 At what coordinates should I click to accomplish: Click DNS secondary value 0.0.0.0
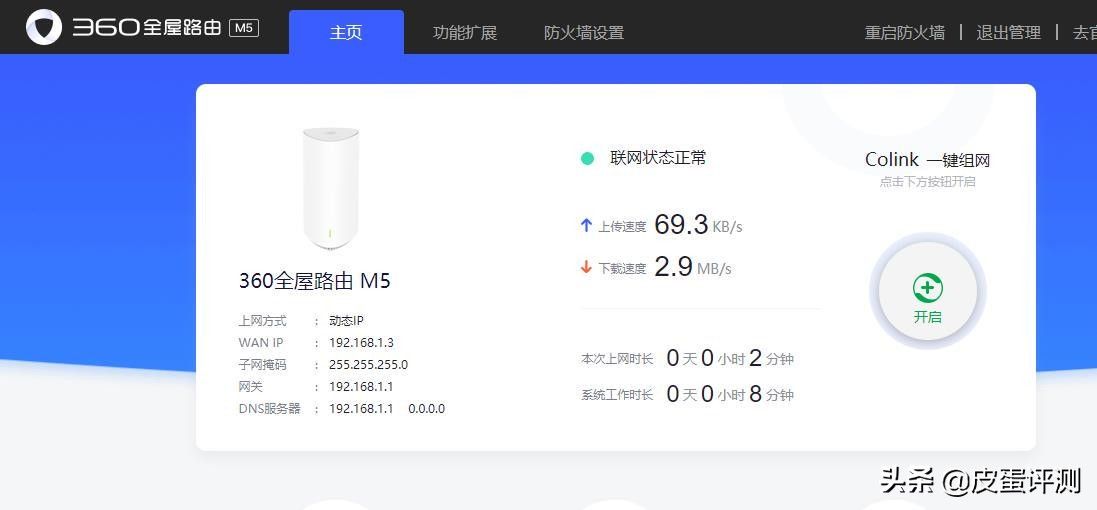(427, 409)
